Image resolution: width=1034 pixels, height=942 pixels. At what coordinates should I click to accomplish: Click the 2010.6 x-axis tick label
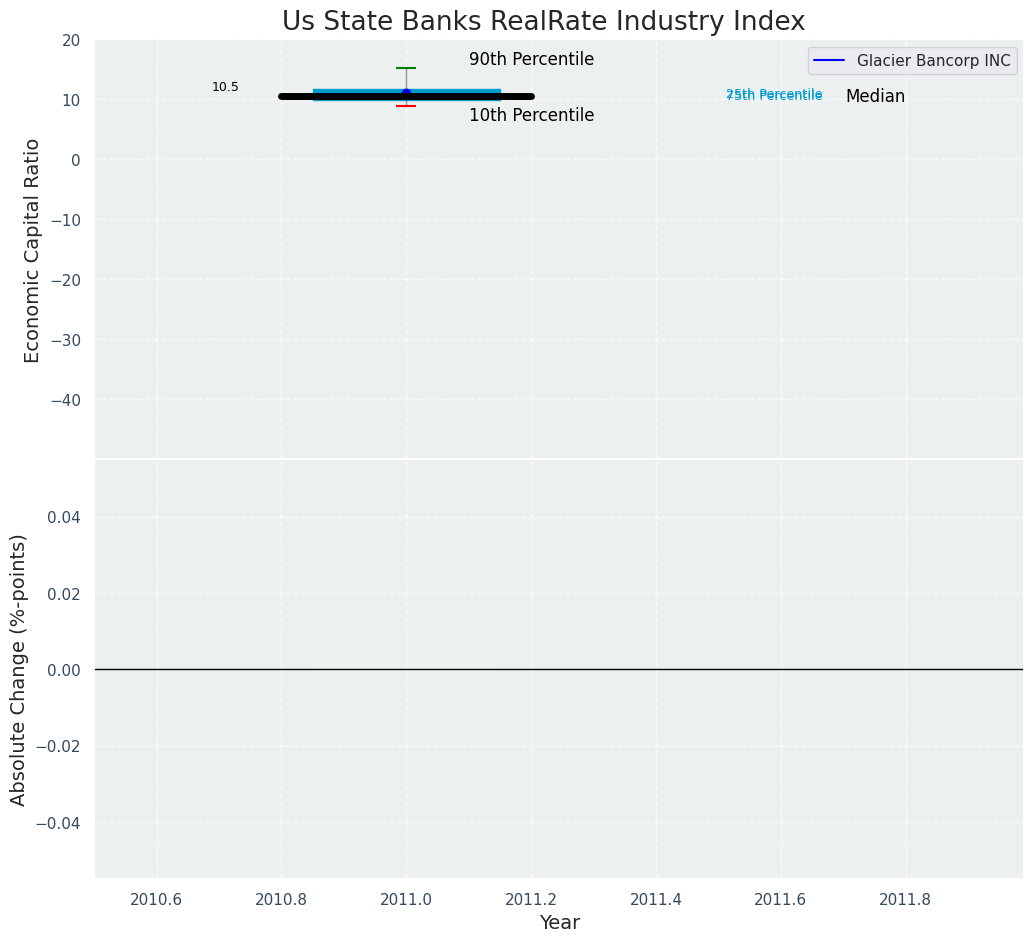tap(156, 899)
